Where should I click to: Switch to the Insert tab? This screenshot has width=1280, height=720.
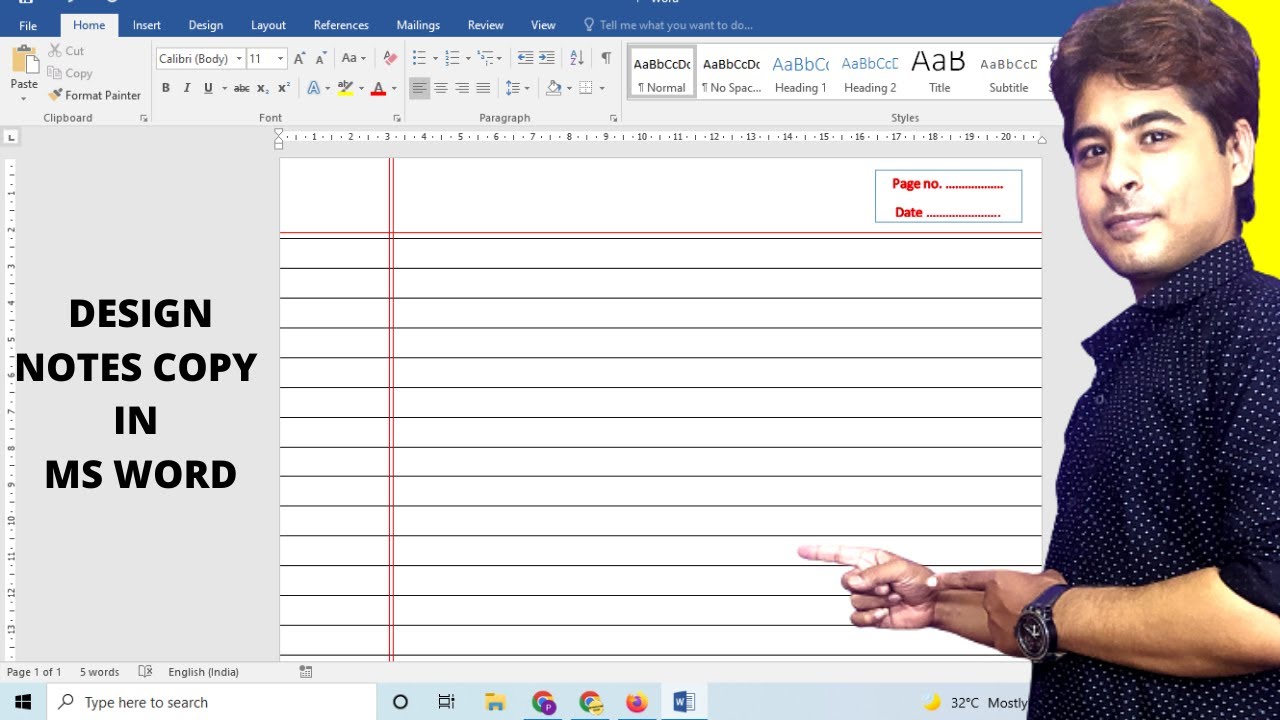pyautogui.click(x=147, y=25)
